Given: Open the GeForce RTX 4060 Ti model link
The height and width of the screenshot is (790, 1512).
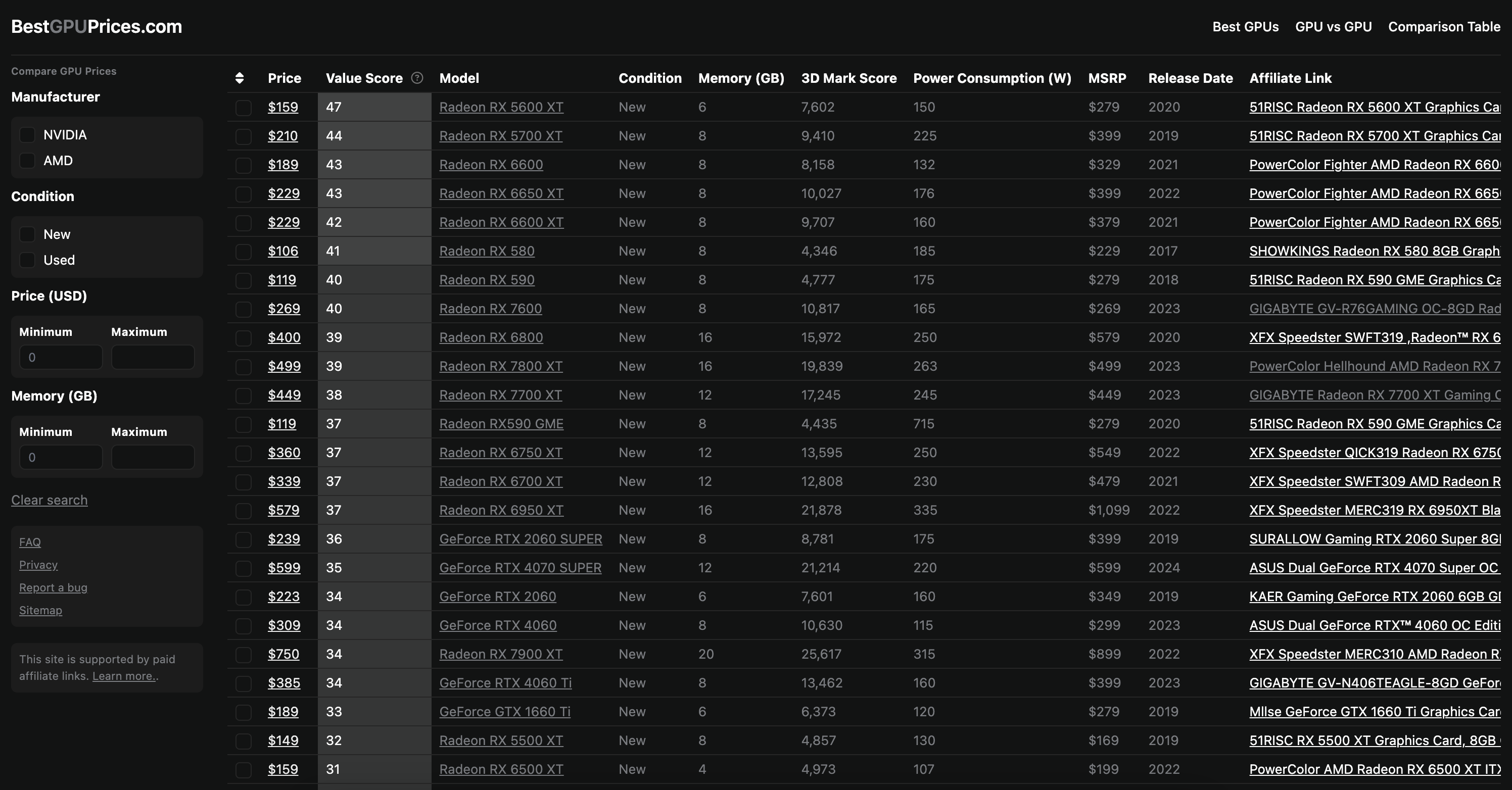Looking at the screenshot, I should (x=505, y=683).
